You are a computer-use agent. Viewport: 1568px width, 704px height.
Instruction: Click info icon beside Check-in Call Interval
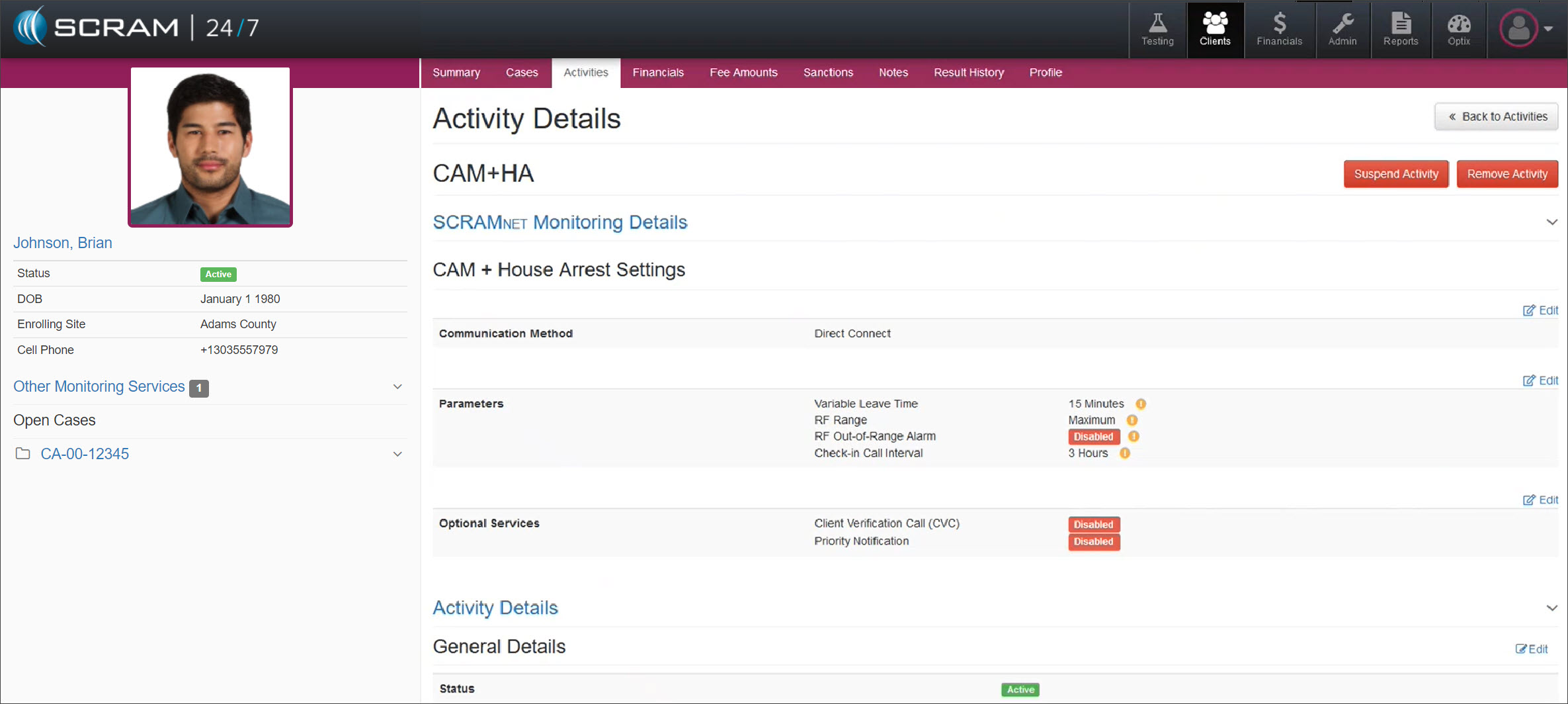1125,453
